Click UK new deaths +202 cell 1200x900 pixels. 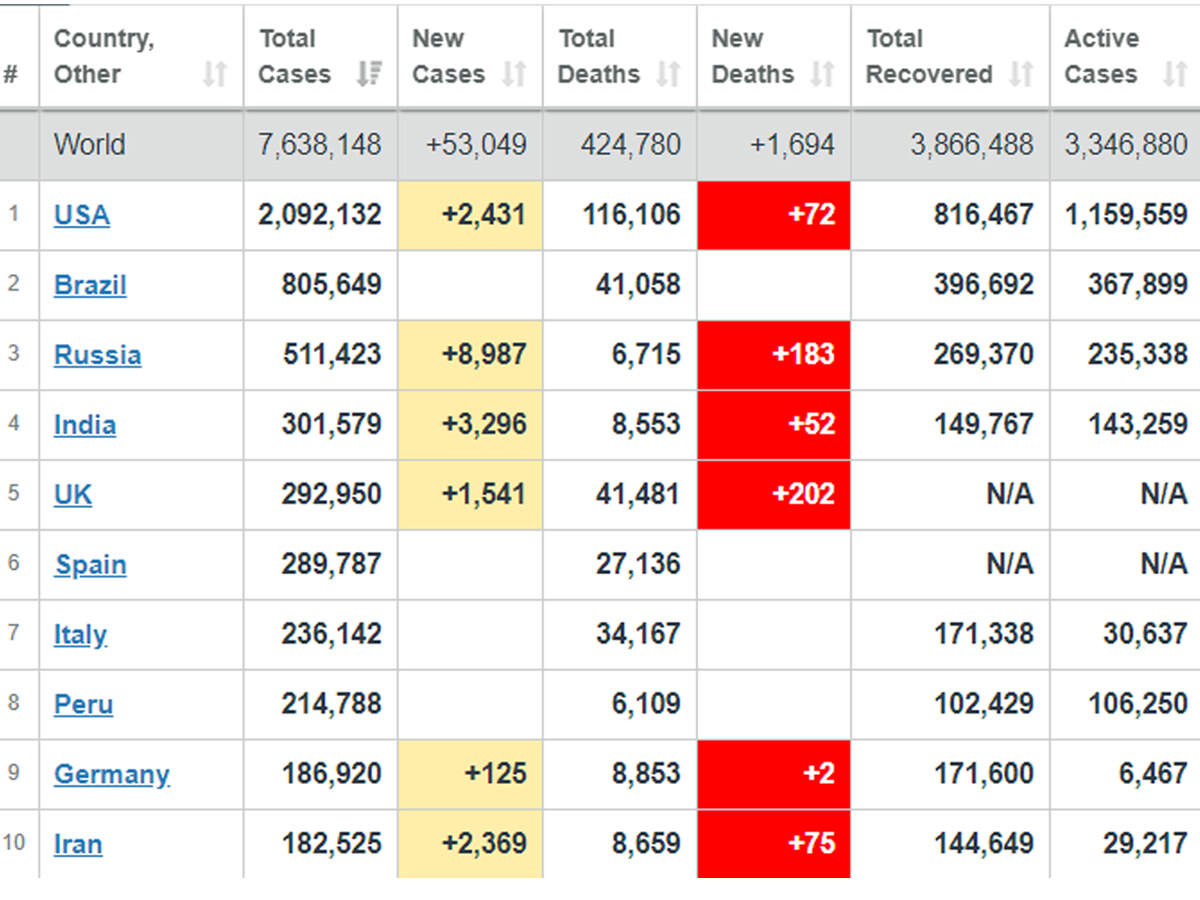(774, 495)
